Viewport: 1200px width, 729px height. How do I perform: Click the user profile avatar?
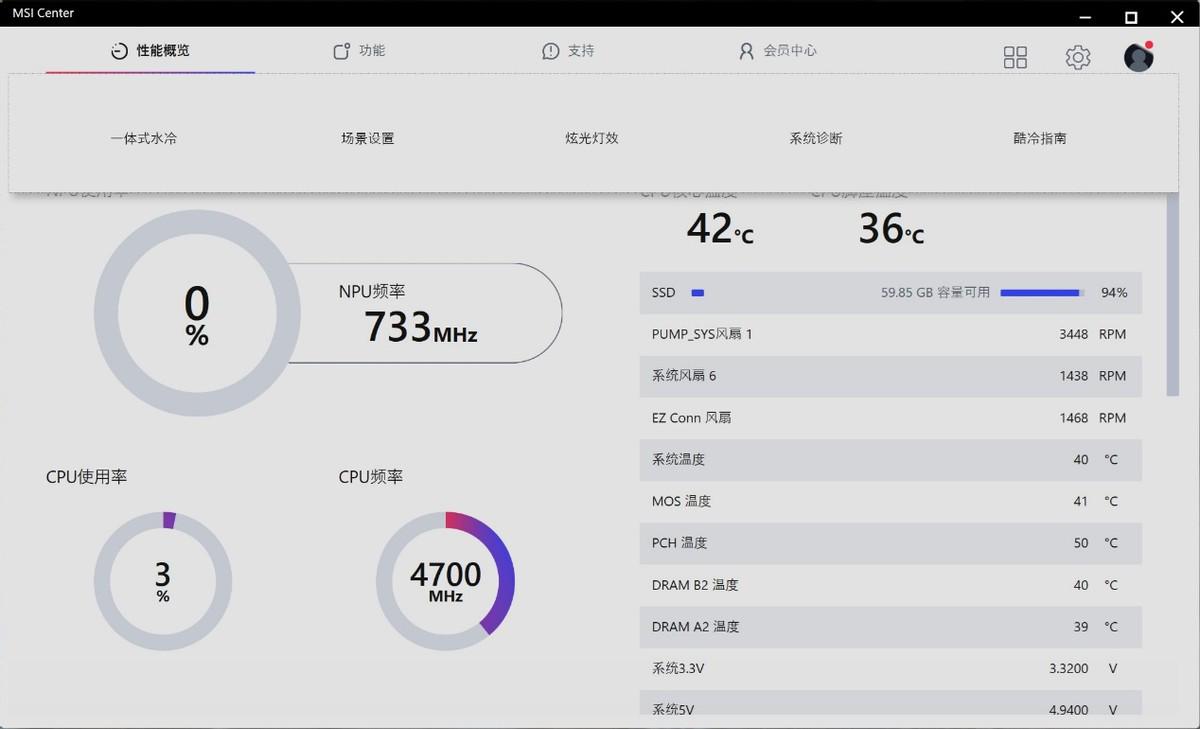(x=1138, y=58)
